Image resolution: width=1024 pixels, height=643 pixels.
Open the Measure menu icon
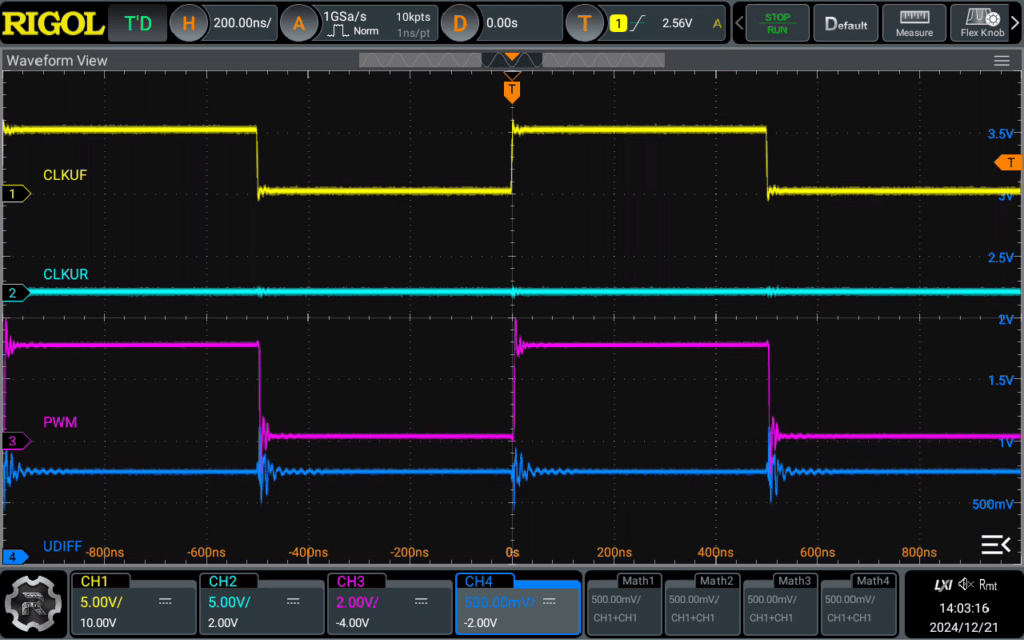pos(914,23)
